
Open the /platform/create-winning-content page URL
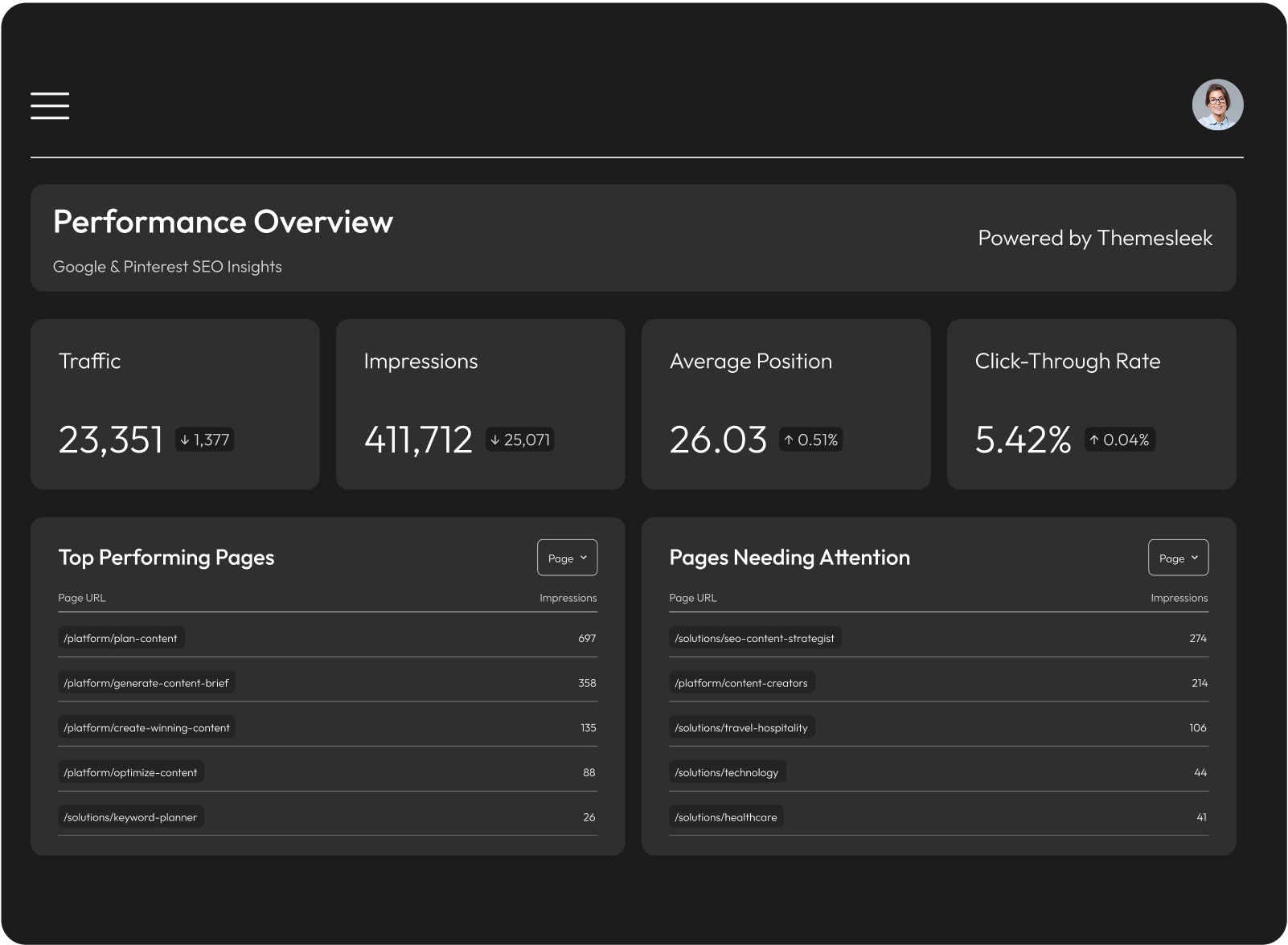point(146,728)
